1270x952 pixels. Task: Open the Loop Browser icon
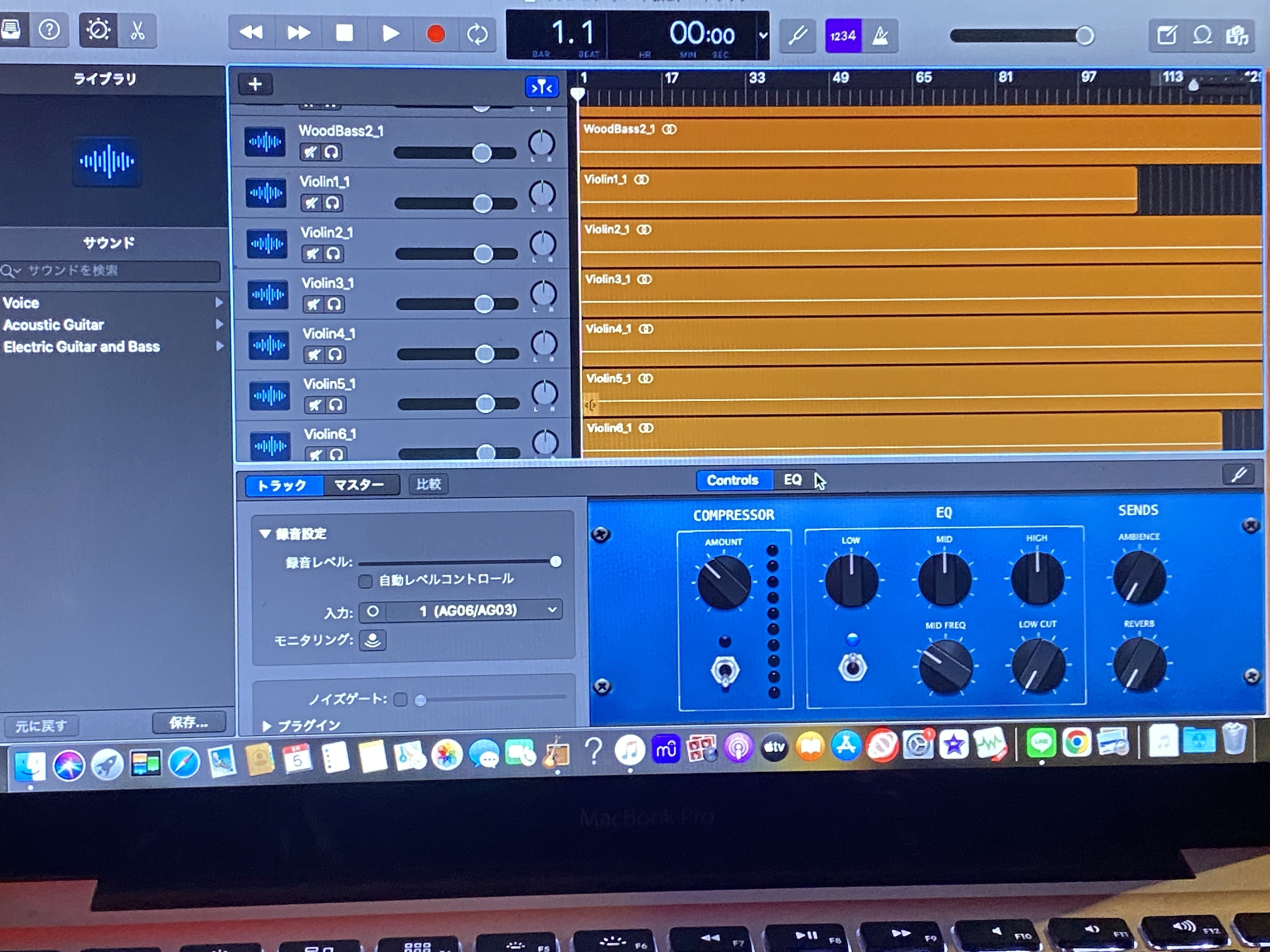point(1202,36)
